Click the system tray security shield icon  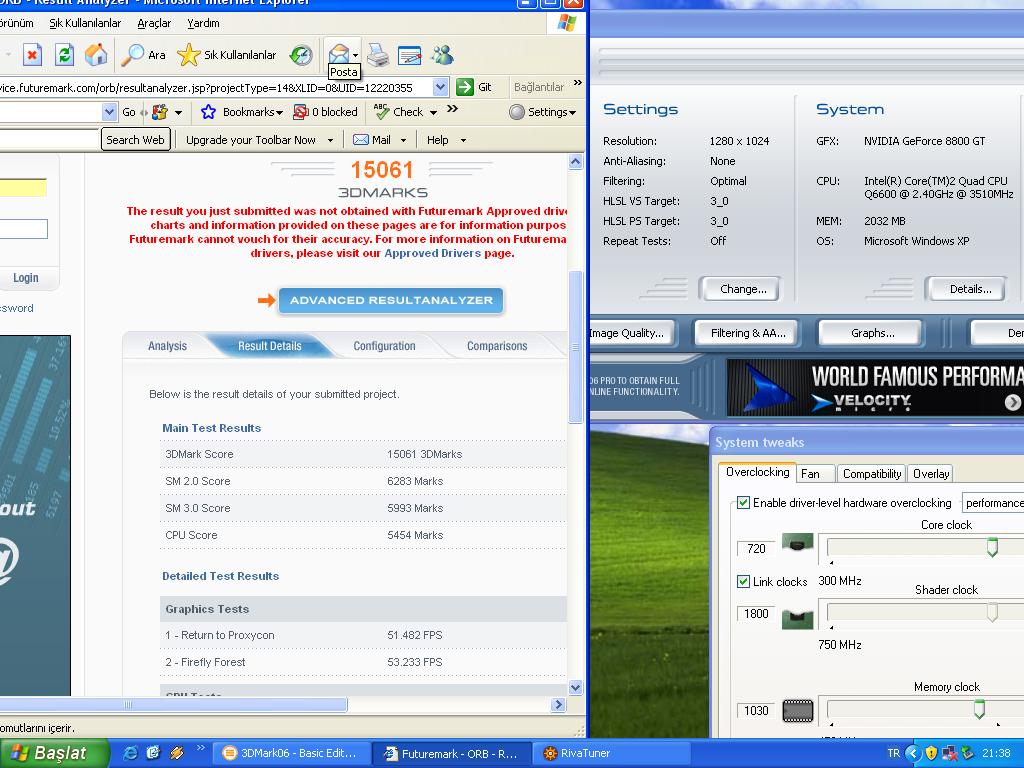(x=931, y=753)
